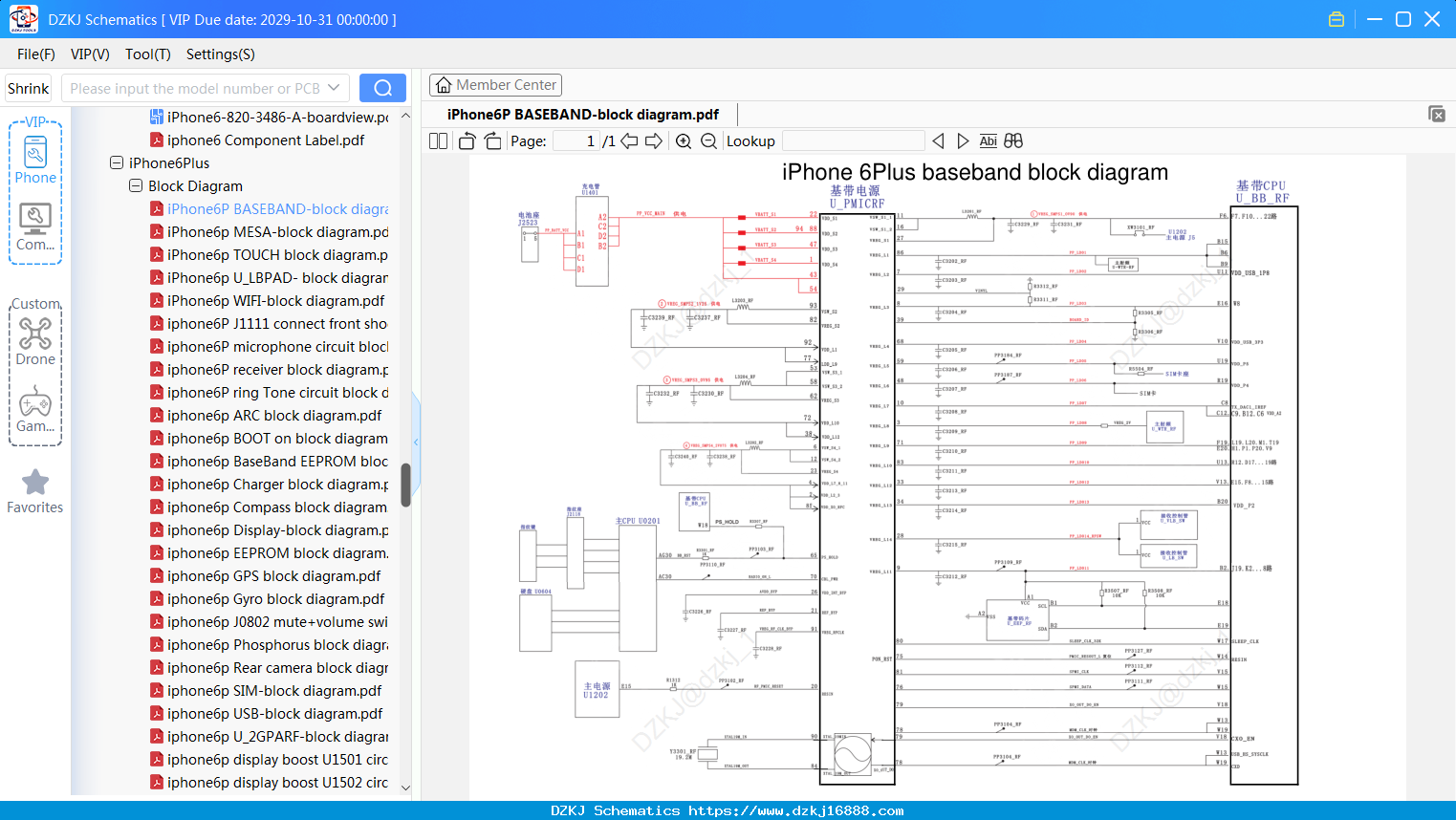The height and width of the screenshot is (820, 1456).
Task: Click the yellow toolbox icon in title bar
Action: [x=1336, y=19]
